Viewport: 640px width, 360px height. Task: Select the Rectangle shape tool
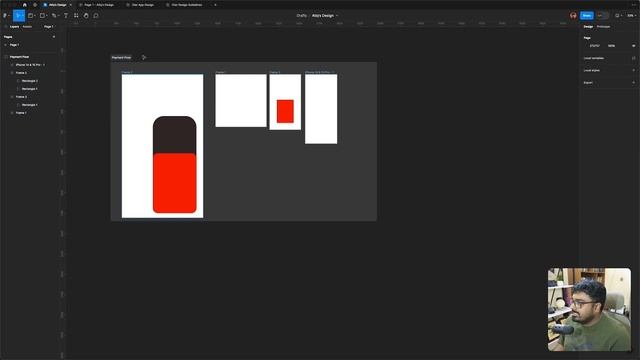[42, 16]
